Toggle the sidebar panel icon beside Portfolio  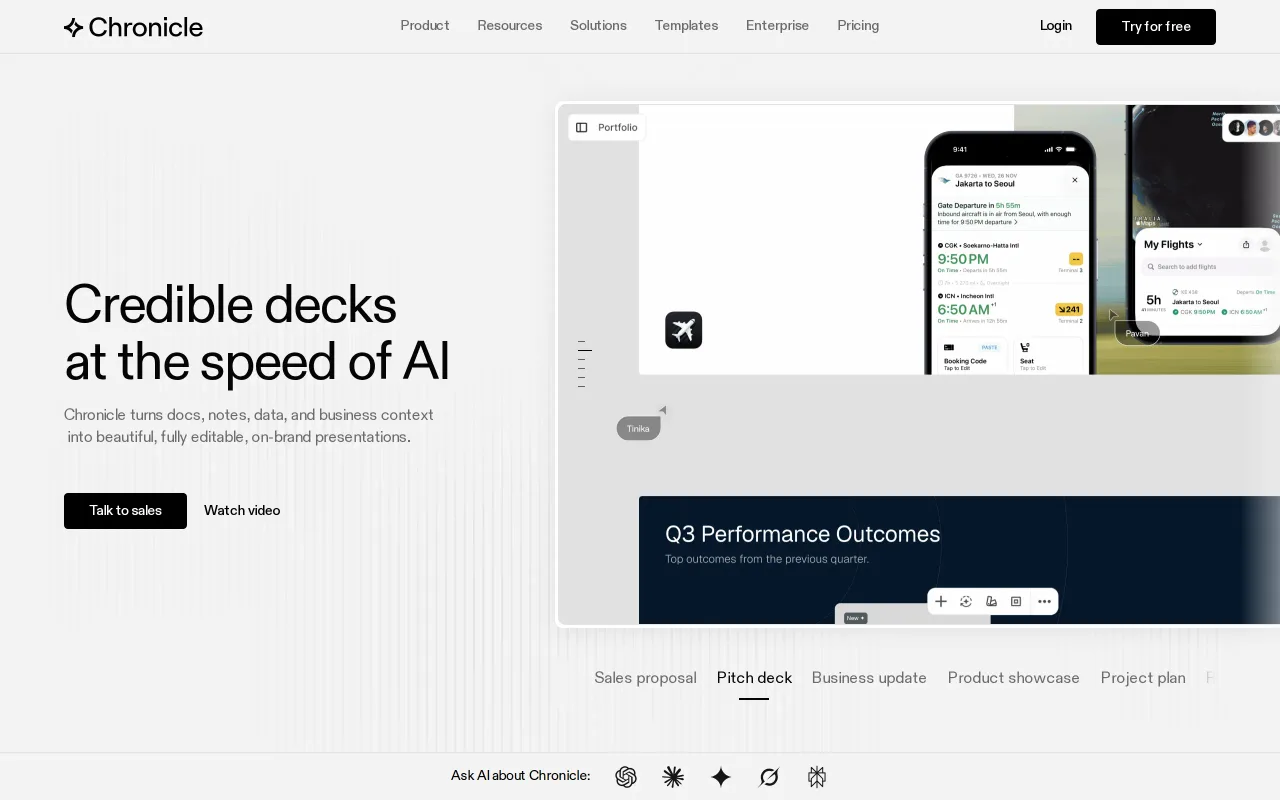(x=582, y=127)
